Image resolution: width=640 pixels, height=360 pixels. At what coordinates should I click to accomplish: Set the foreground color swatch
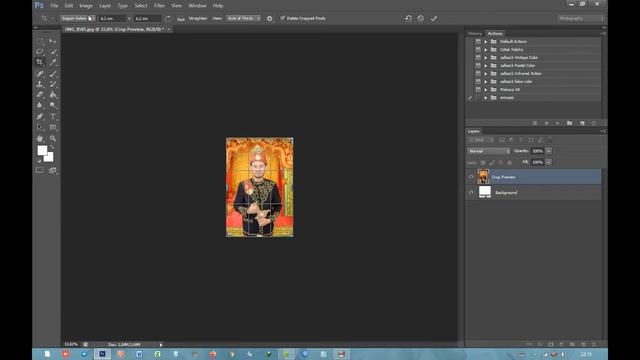[x=42, y=151]
